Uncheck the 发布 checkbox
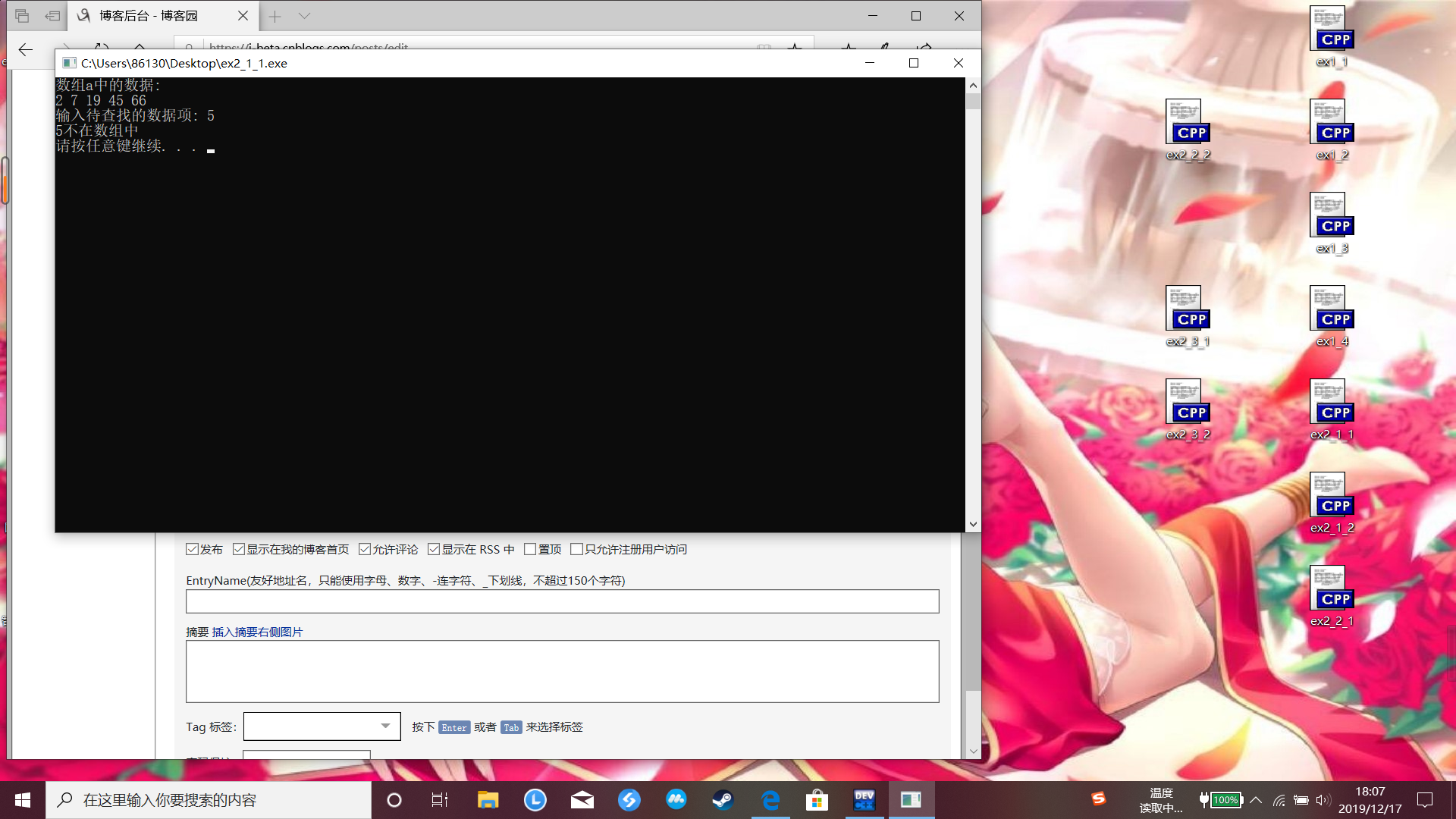1456x819 pixels. pyautogui.click(x=193, y=549)
